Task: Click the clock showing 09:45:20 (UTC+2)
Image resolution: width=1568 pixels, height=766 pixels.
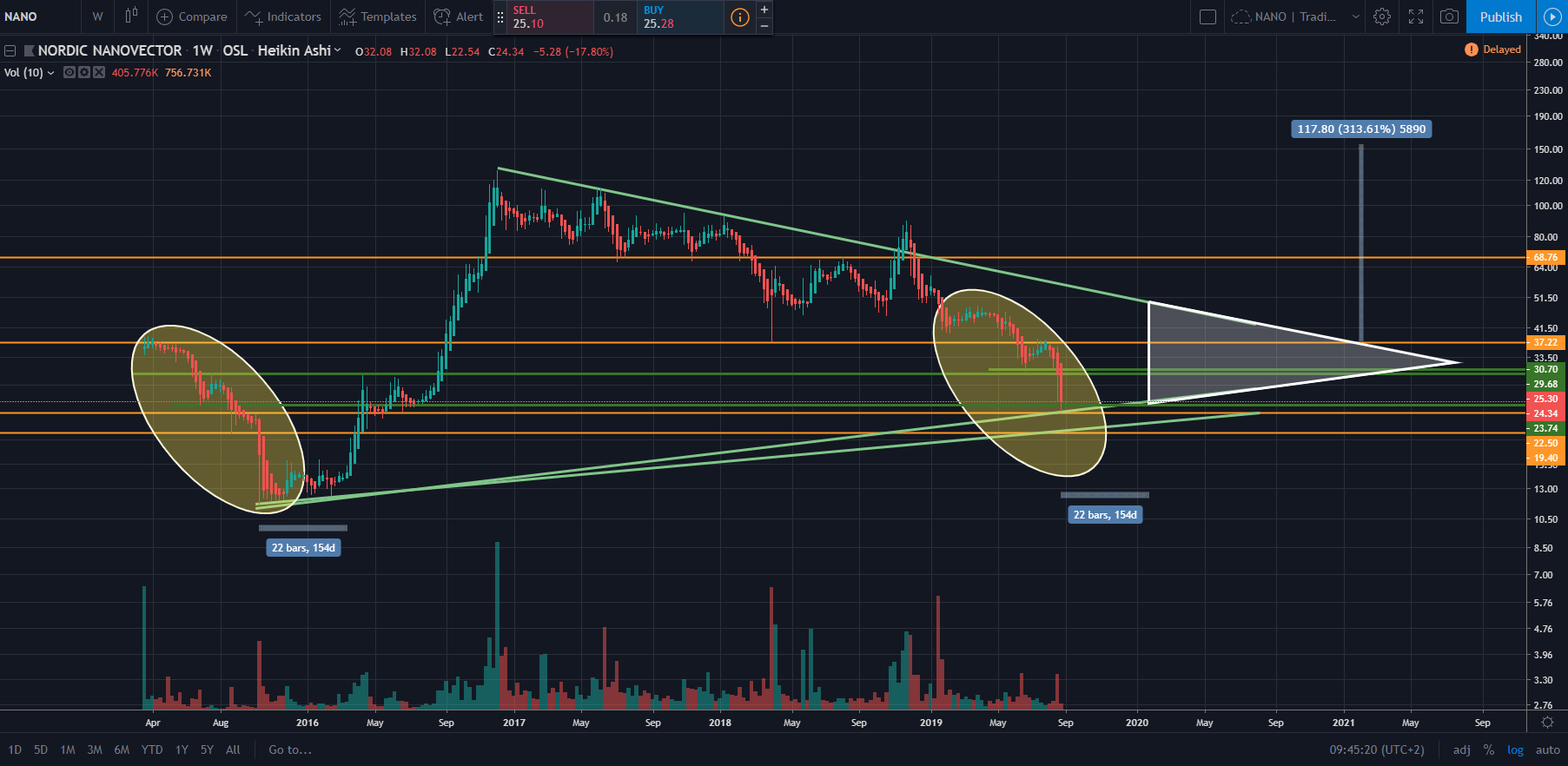Action: coord(1377,749)
